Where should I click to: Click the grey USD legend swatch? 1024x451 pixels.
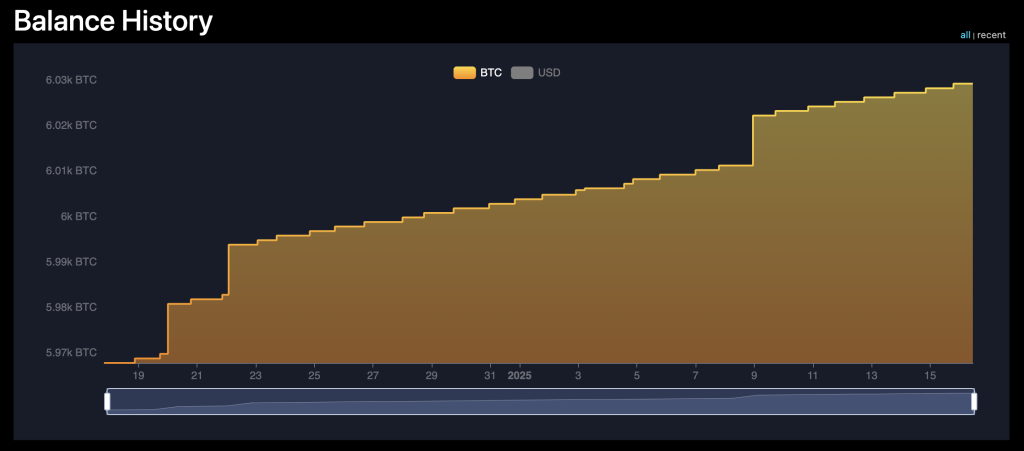click(522, 73)
